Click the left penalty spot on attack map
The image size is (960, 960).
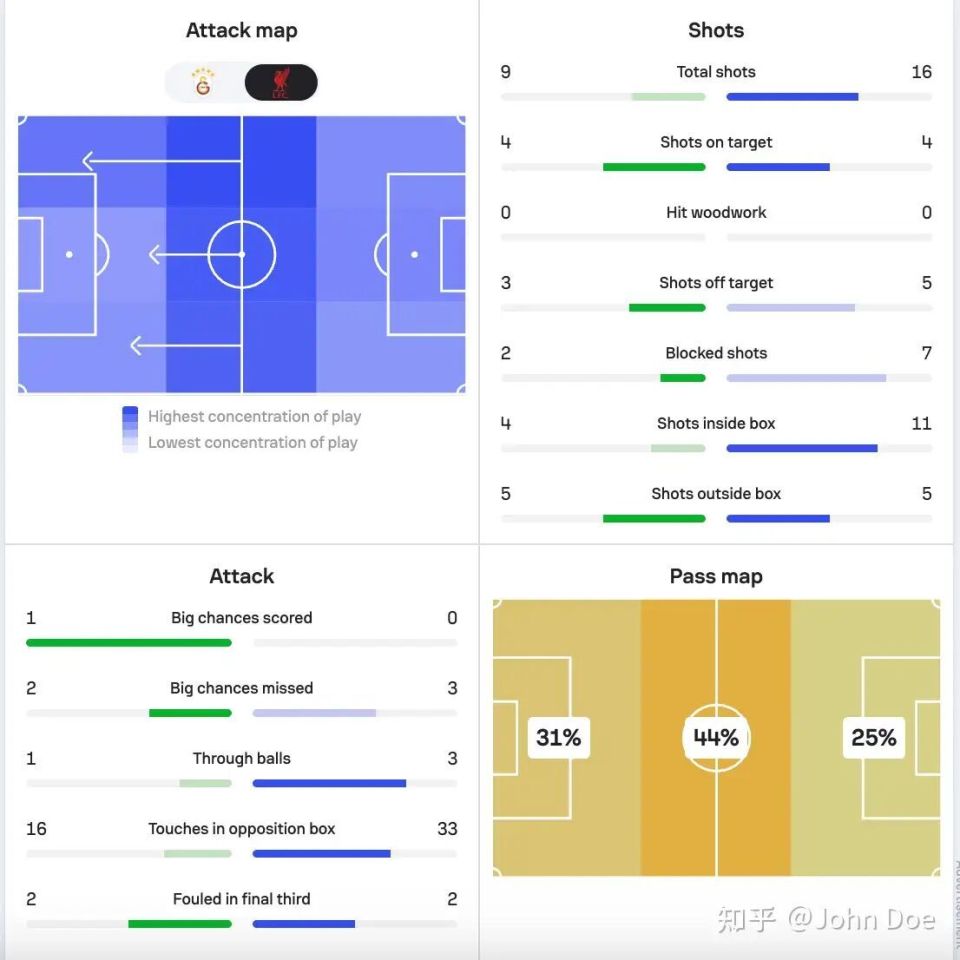69,255
